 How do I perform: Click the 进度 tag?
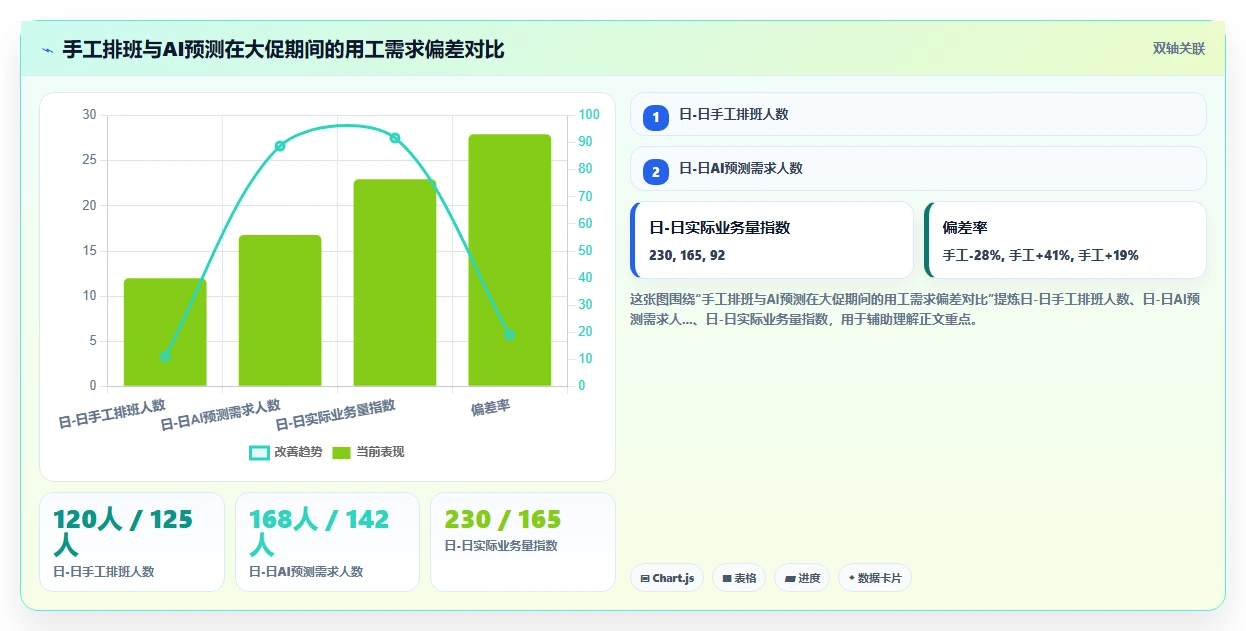[x=802, y=578]
